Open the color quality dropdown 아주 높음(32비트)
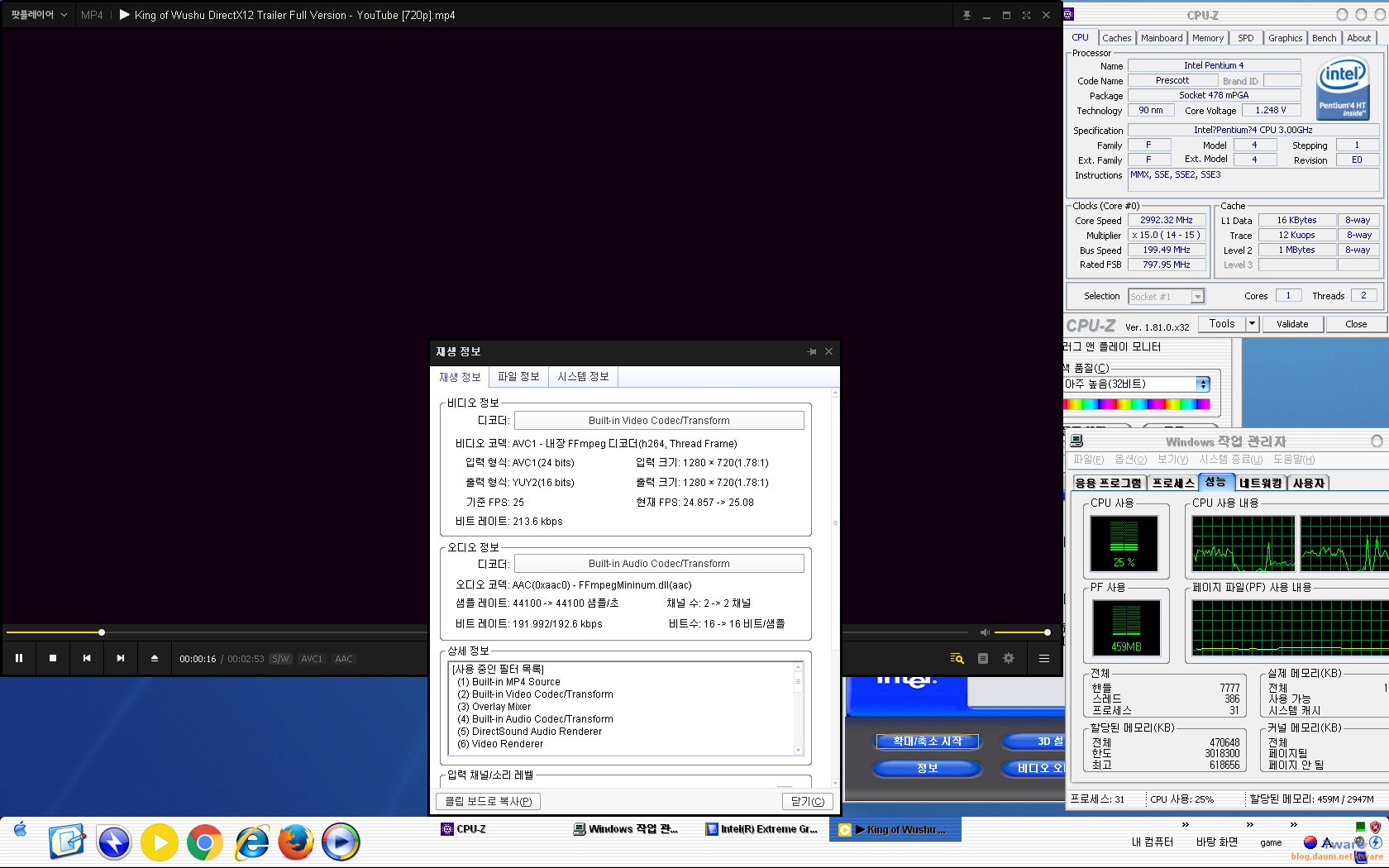1389x868 pixels. (x=1136, y=384)
